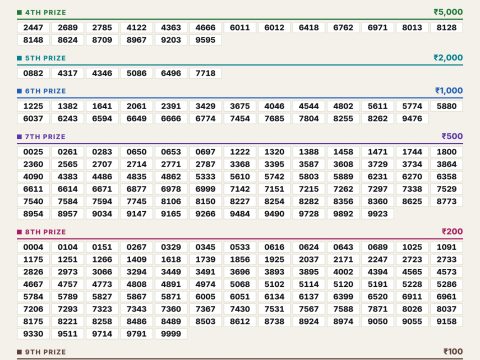This screenshot has height=360, width=480.
Task: Click the number cell 3864
Action: pyautogui.click(x=447, y=164)
